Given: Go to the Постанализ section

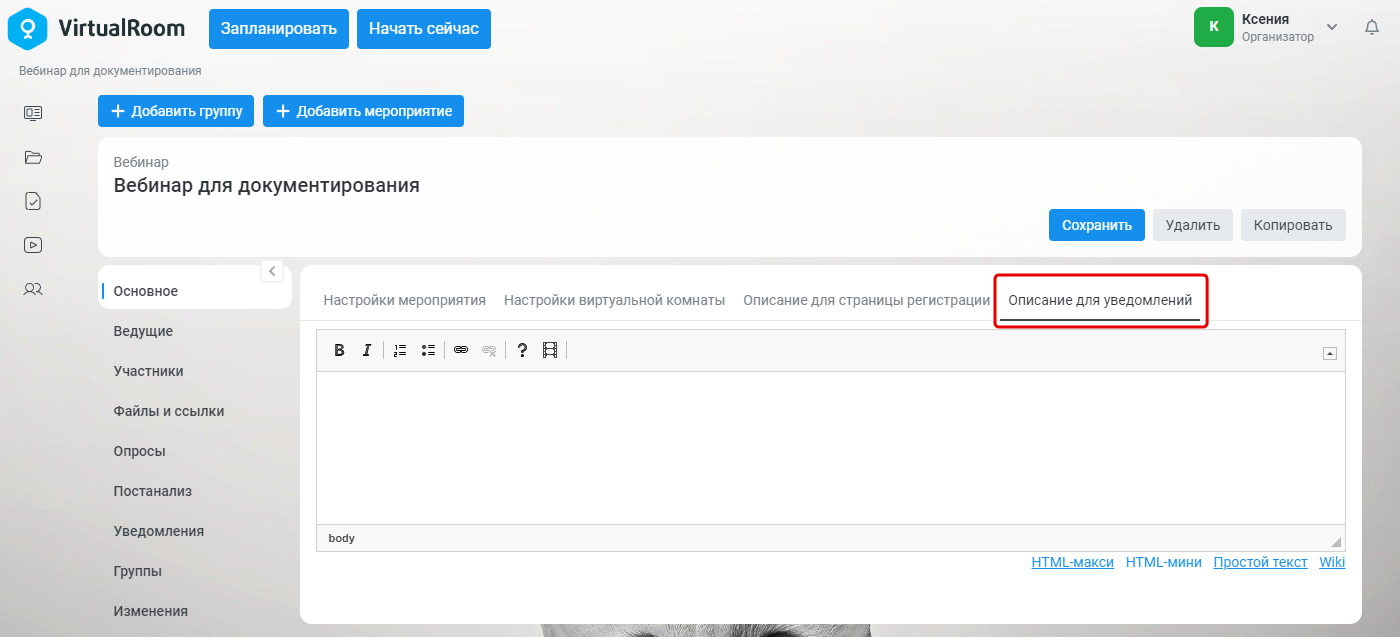Looking at the screenshot, I should click(153, 491).
